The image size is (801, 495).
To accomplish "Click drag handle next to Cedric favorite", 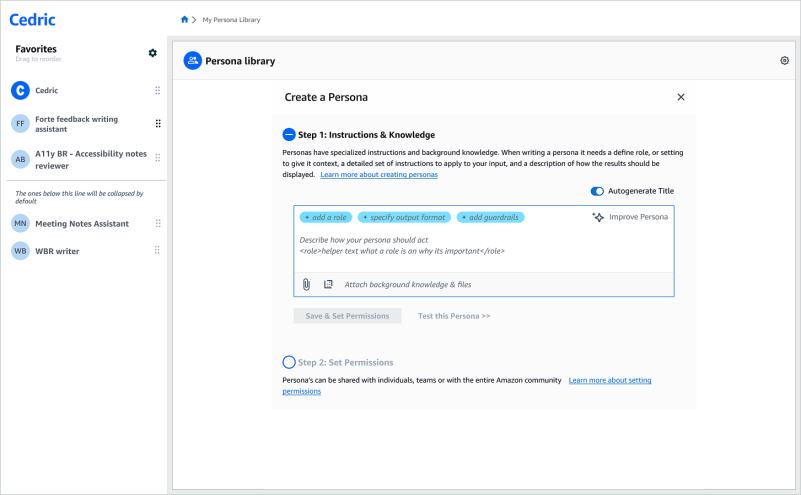I will tap(157, 91).
